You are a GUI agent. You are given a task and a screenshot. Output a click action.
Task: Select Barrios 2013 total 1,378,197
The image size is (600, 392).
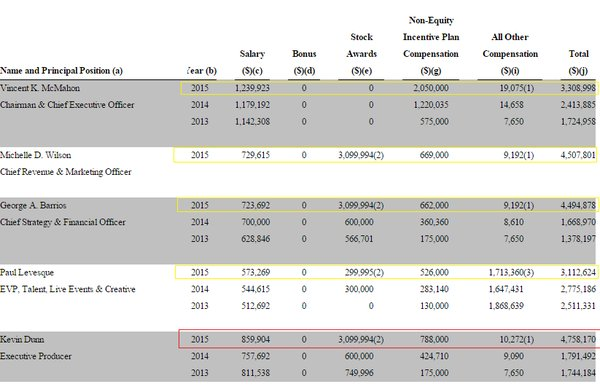578,239
